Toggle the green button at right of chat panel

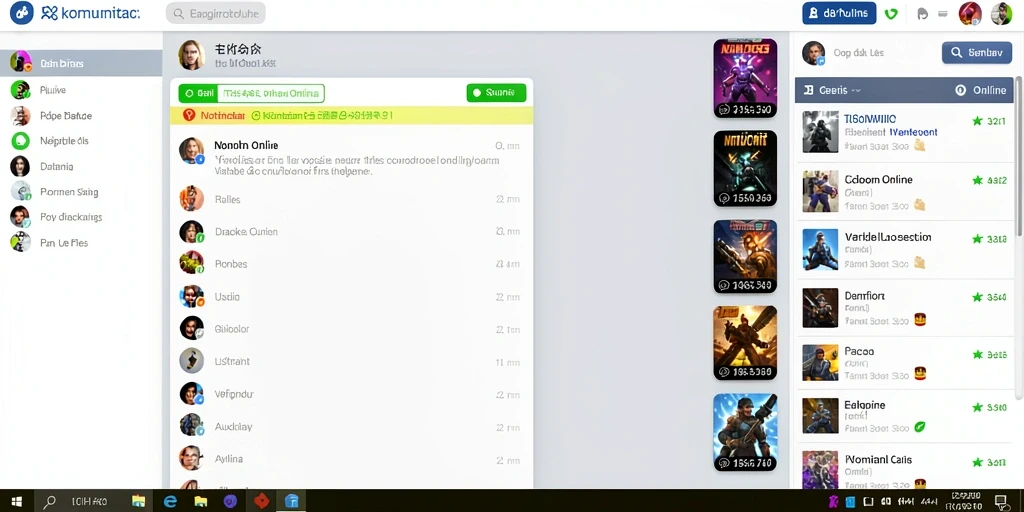[496, 93]
